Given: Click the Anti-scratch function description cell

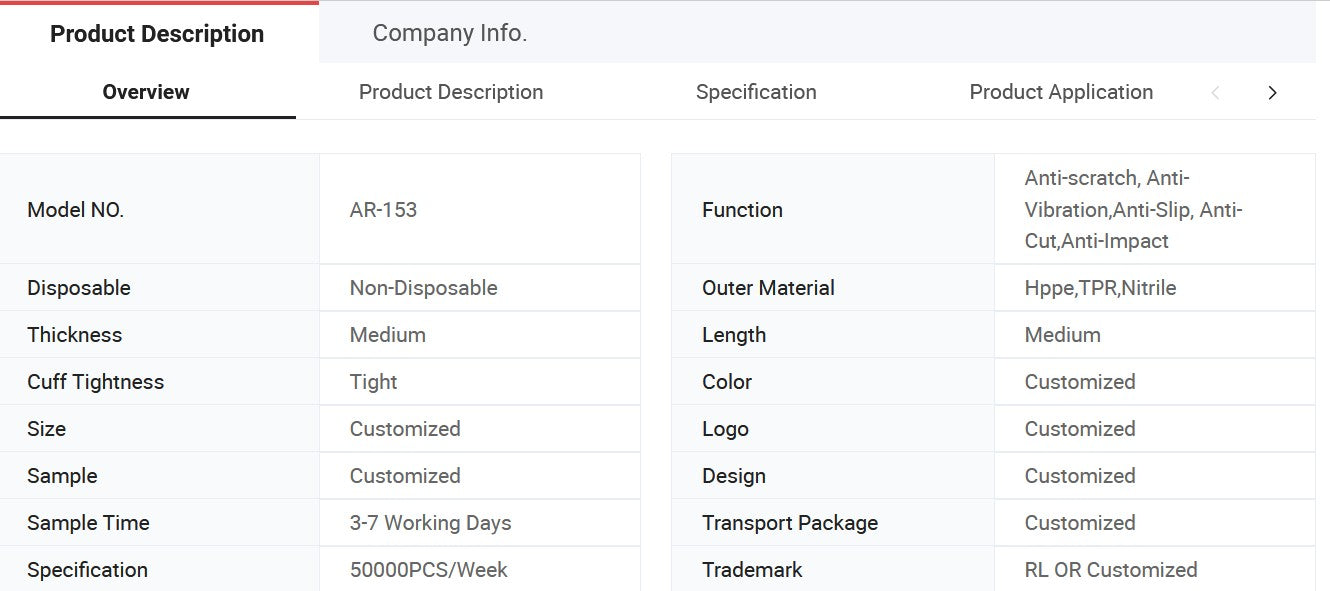Looking at the screenshot, I should point(1133,210).
